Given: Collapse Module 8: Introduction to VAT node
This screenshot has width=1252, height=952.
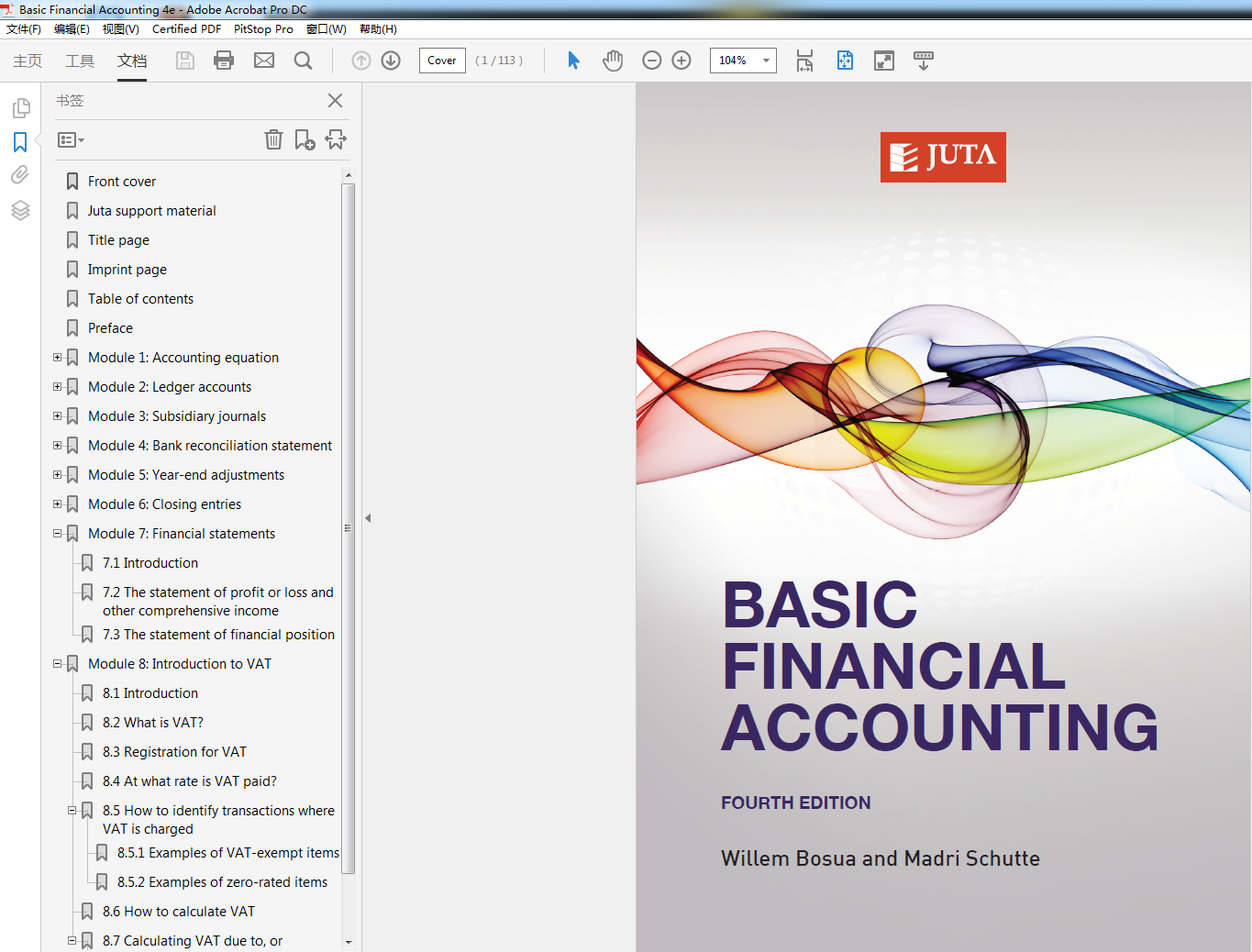Looking at the screenshot, I should pyautogui.click(x=58, y=664).
